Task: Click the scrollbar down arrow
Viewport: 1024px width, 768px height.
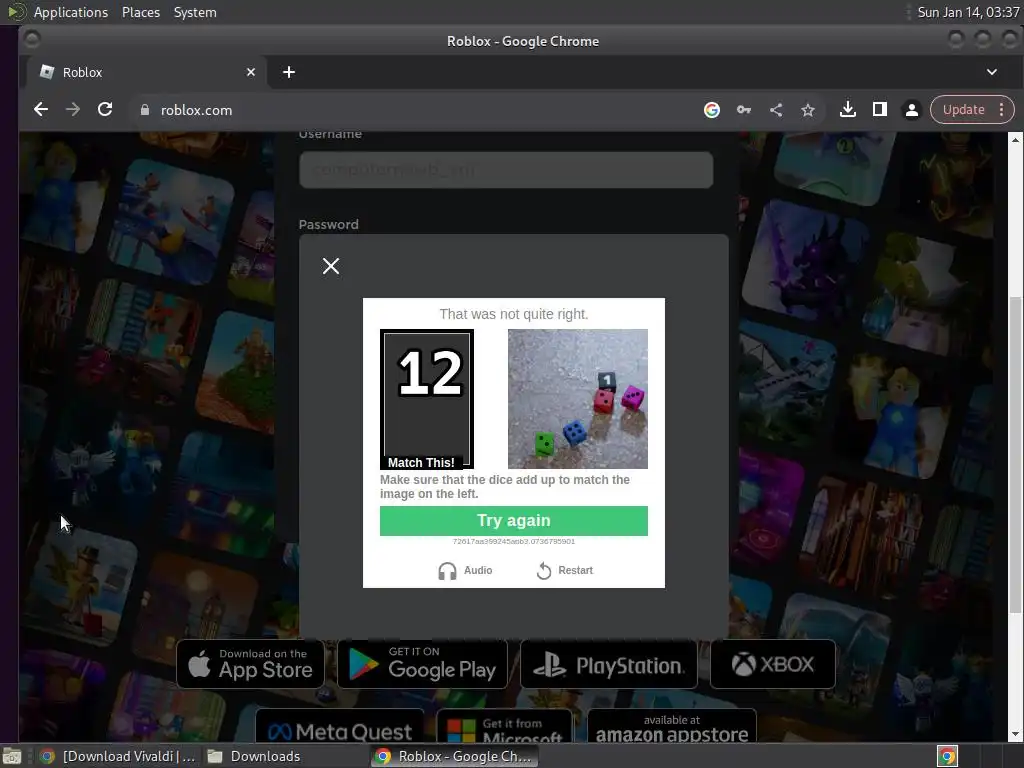Action: 1015,734
